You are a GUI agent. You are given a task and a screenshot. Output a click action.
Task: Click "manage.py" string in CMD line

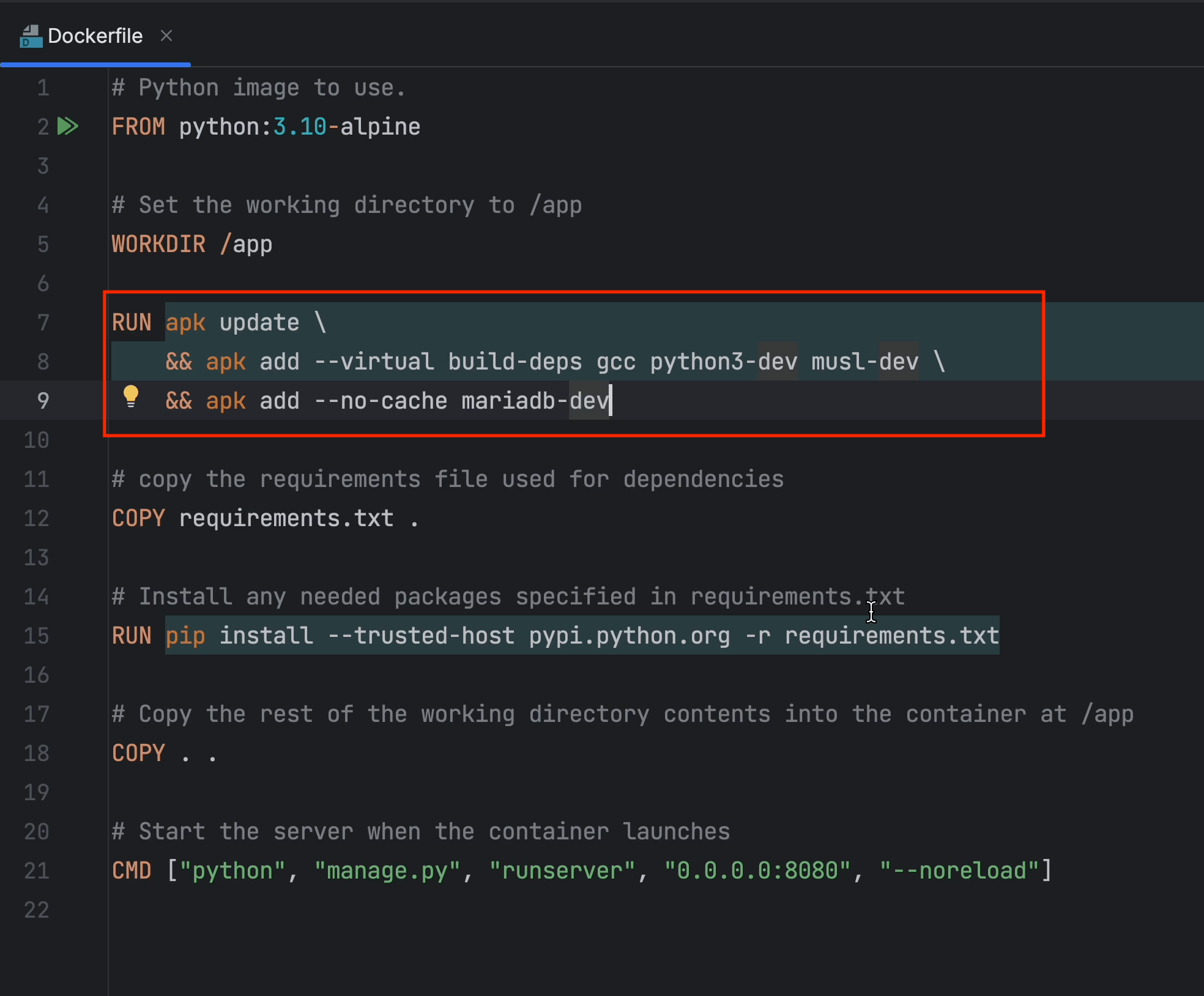[387, 871]
